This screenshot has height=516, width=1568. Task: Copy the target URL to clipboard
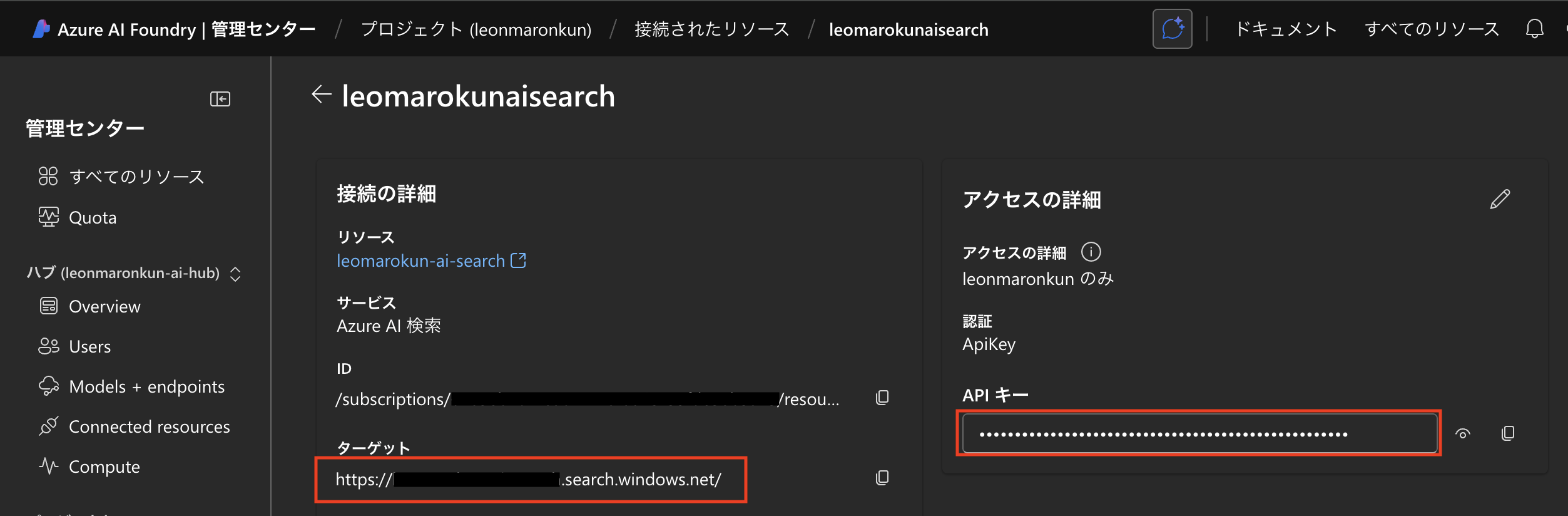tap(882, 478)
